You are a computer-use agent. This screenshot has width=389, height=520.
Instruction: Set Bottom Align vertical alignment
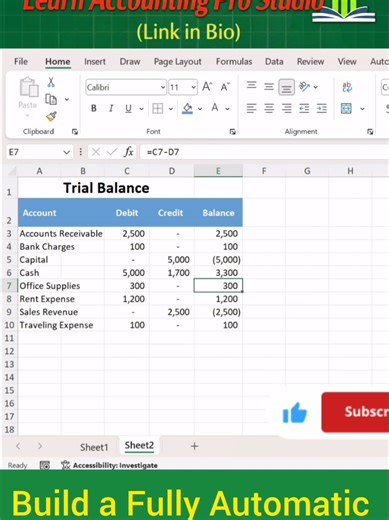pos(286,87)
